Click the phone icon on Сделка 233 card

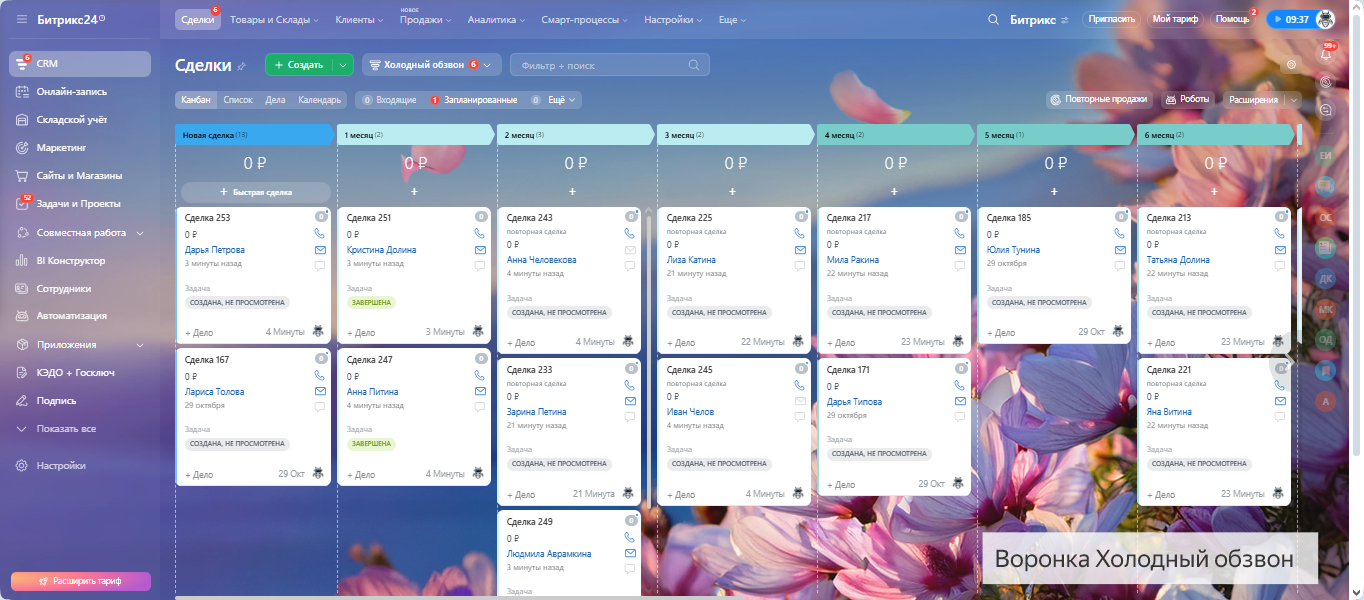pos(630,385)
